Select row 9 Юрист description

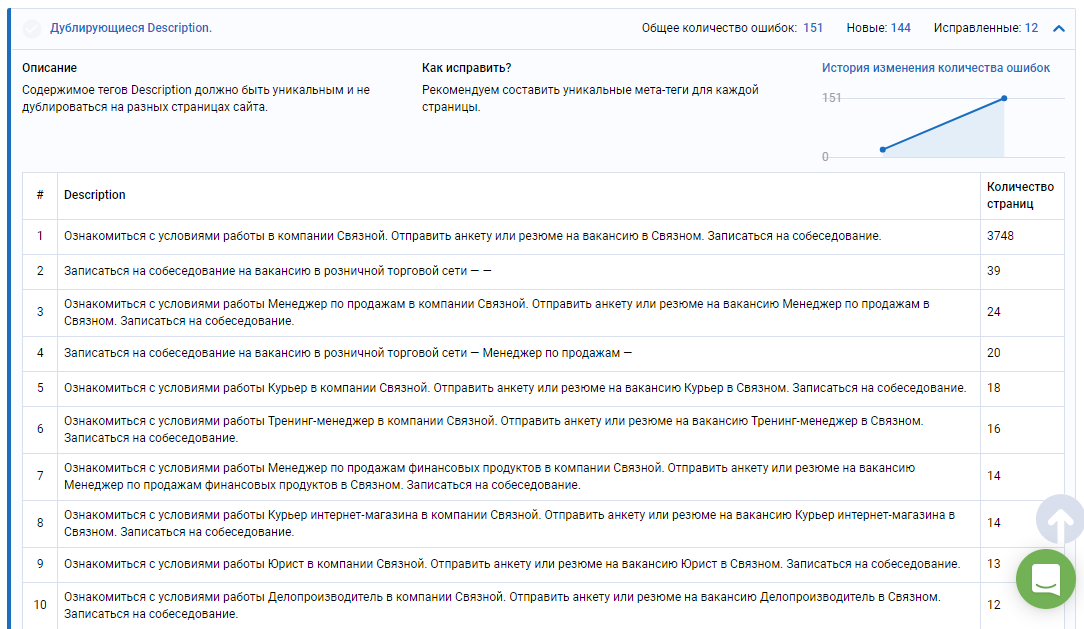[512, 564]
